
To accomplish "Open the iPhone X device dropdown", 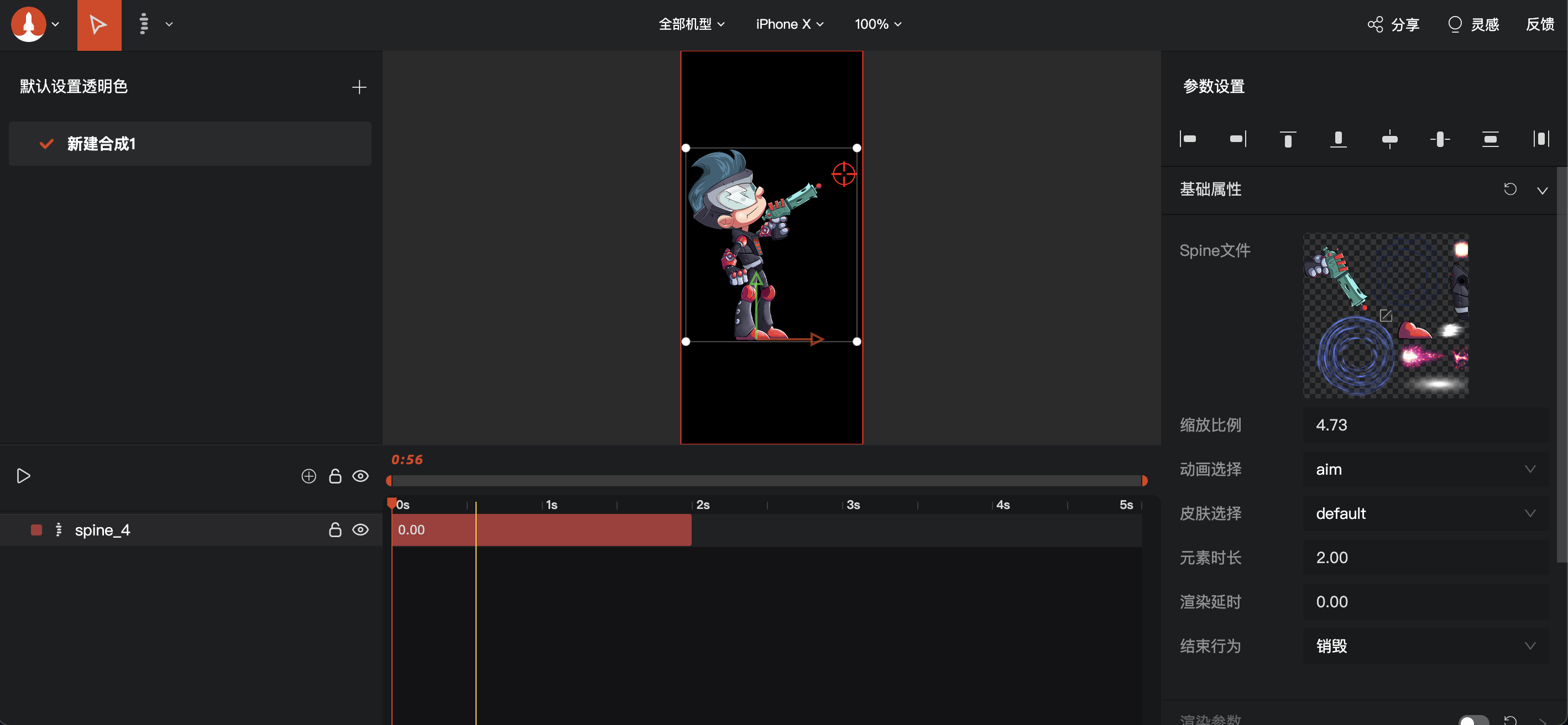I will (789, 24).
